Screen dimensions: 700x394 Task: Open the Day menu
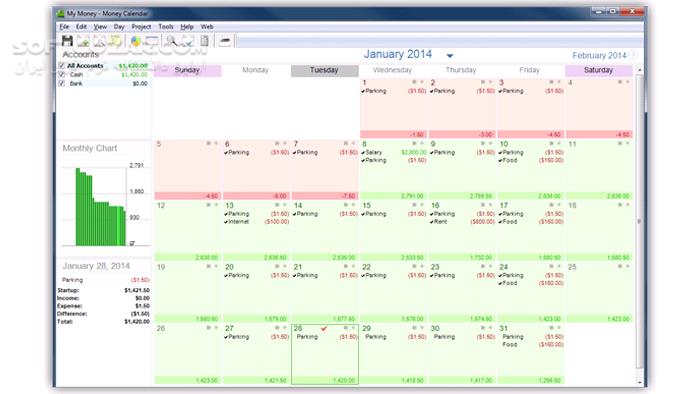pyautogui.click(x=119, y=27)
